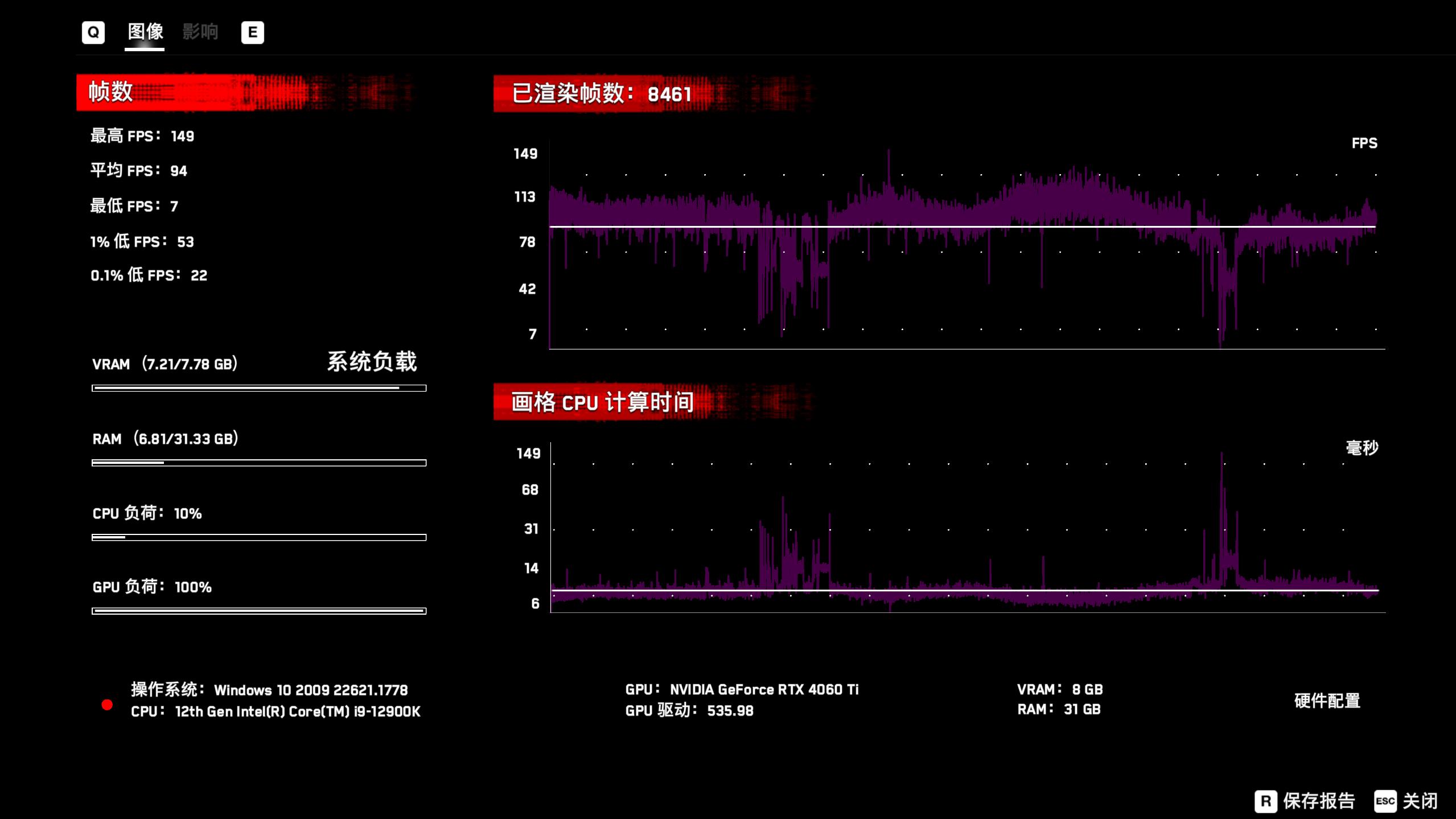Click the RAM usage progress bar
The width and height of the screenshot is (1456, 819).
tap(259, 462)
